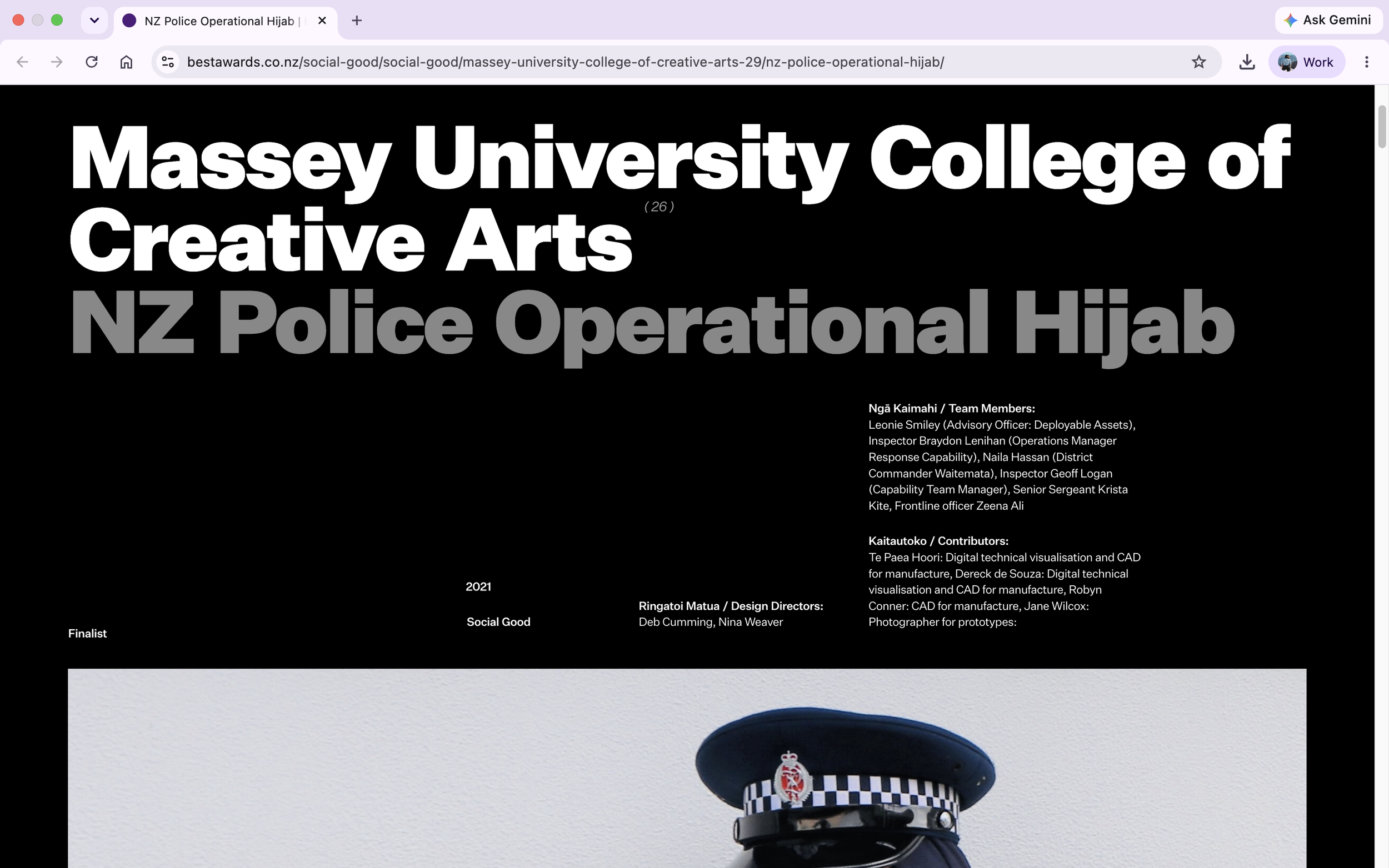Click the Ngā Kaimahi / Team Members heading

(951, 408)
